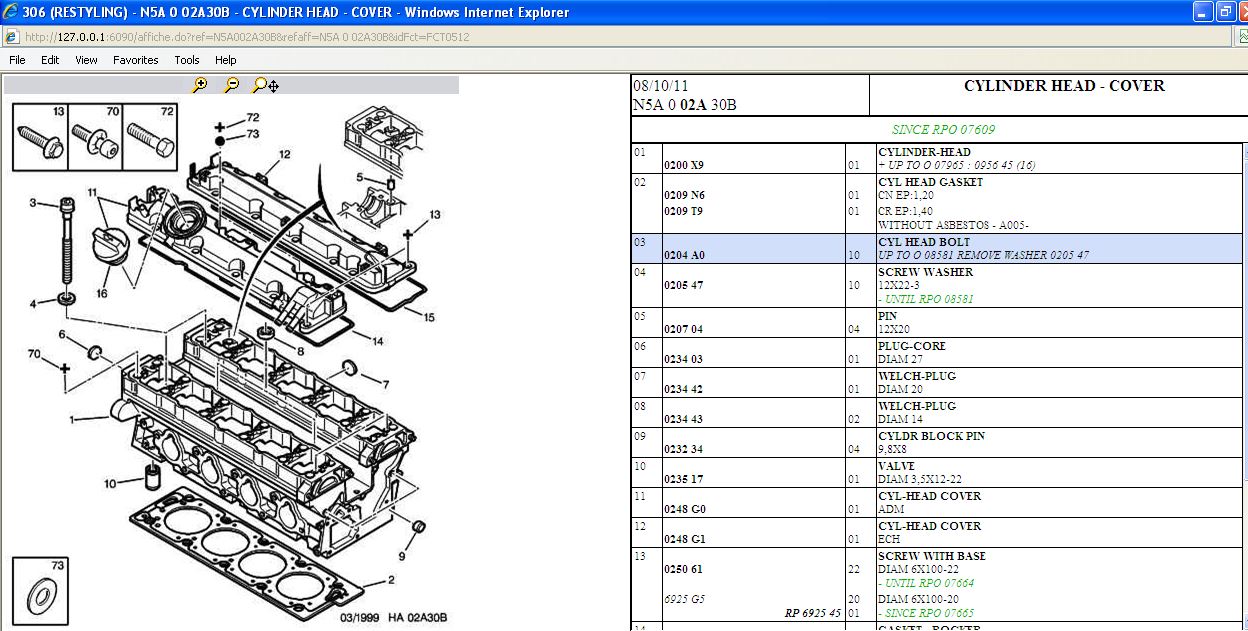
Task: Select screw 13 thumbnail in diagram
Action: coord(41,138)
